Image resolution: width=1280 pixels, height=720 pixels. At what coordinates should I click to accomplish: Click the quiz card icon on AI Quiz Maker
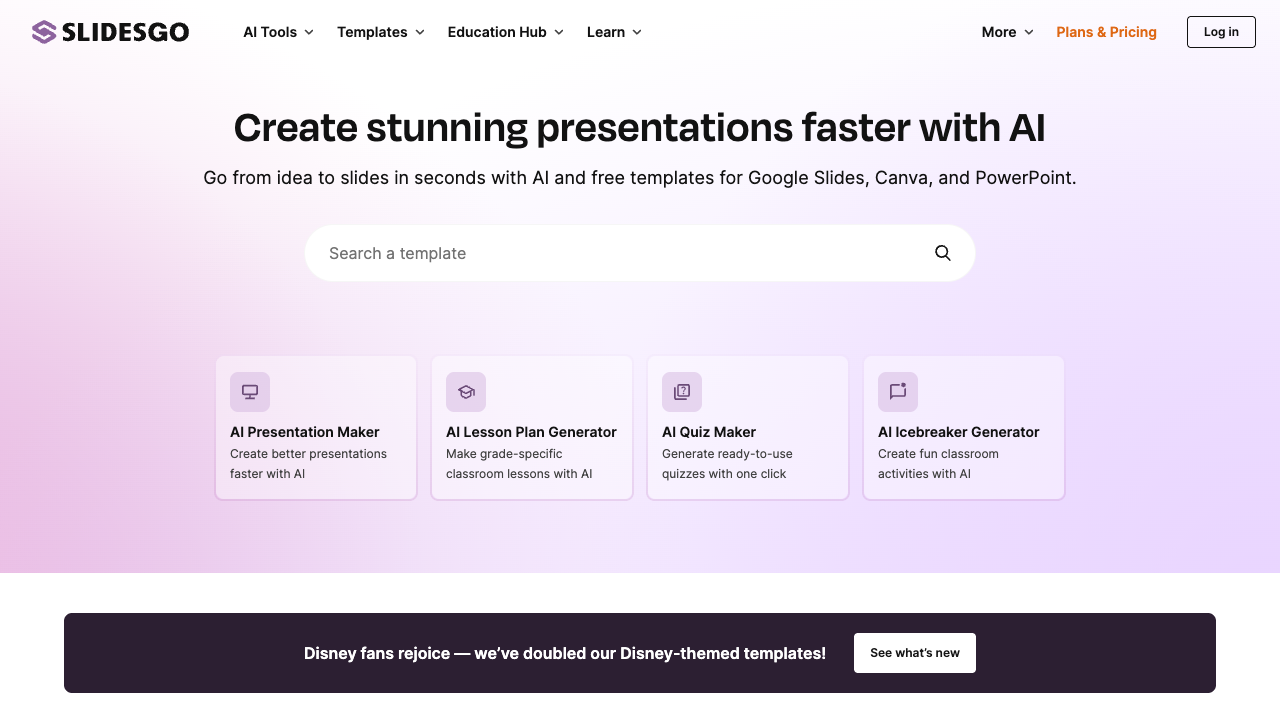pos(681,392)
